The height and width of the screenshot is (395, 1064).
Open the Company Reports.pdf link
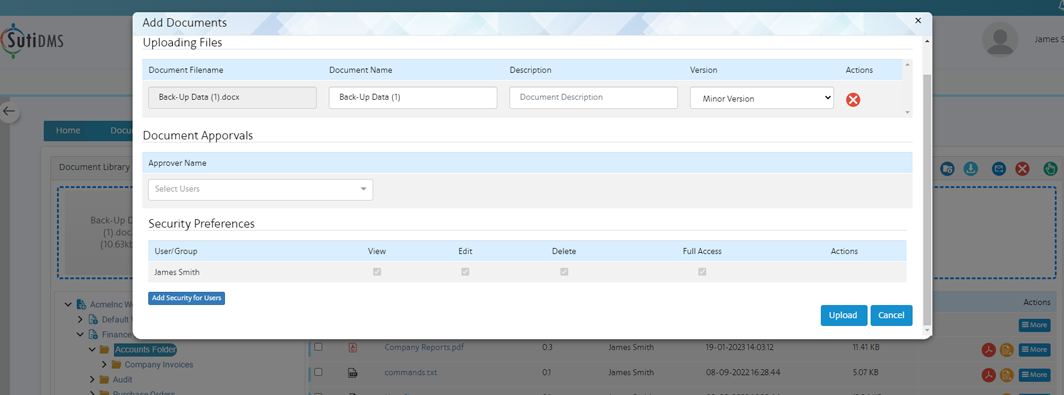[424, 347]
